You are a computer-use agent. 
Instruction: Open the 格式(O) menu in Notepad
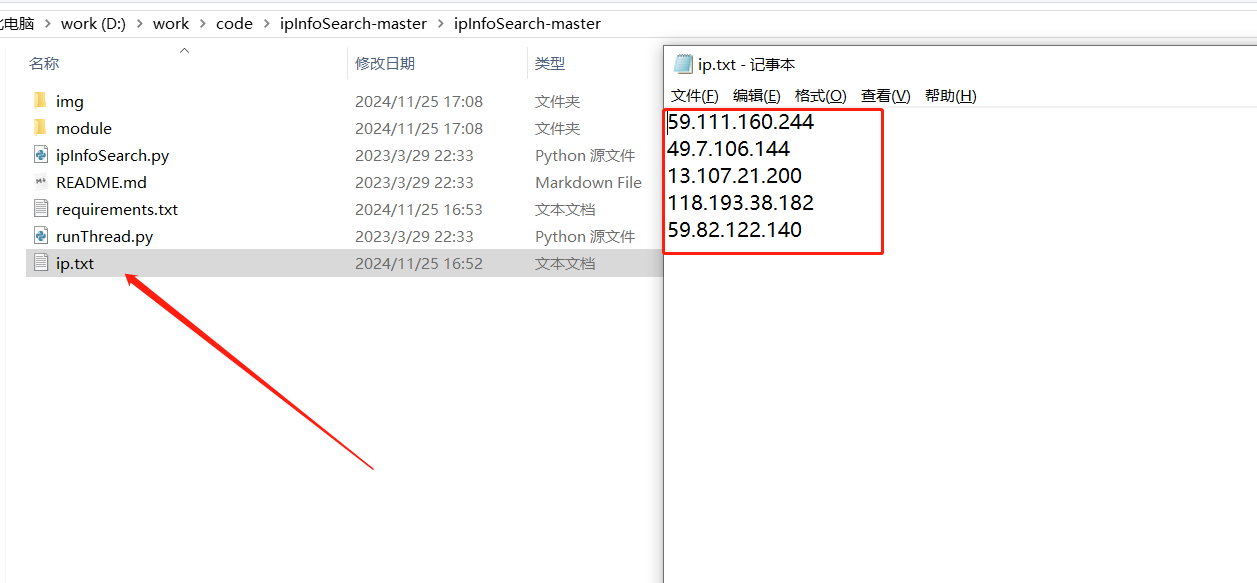(820, 96)
